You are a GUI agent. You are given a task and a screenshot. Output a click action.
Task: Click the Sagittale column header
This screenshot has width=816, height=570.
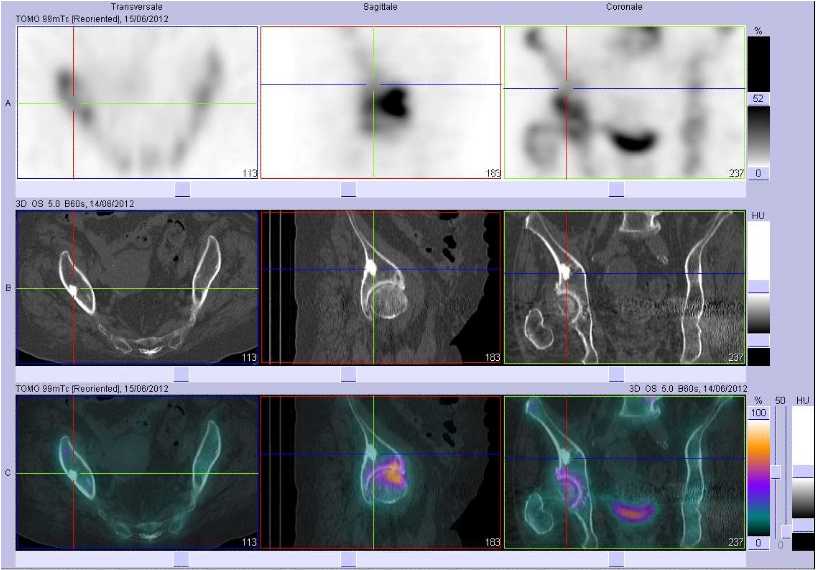click(x=380, y=7)
